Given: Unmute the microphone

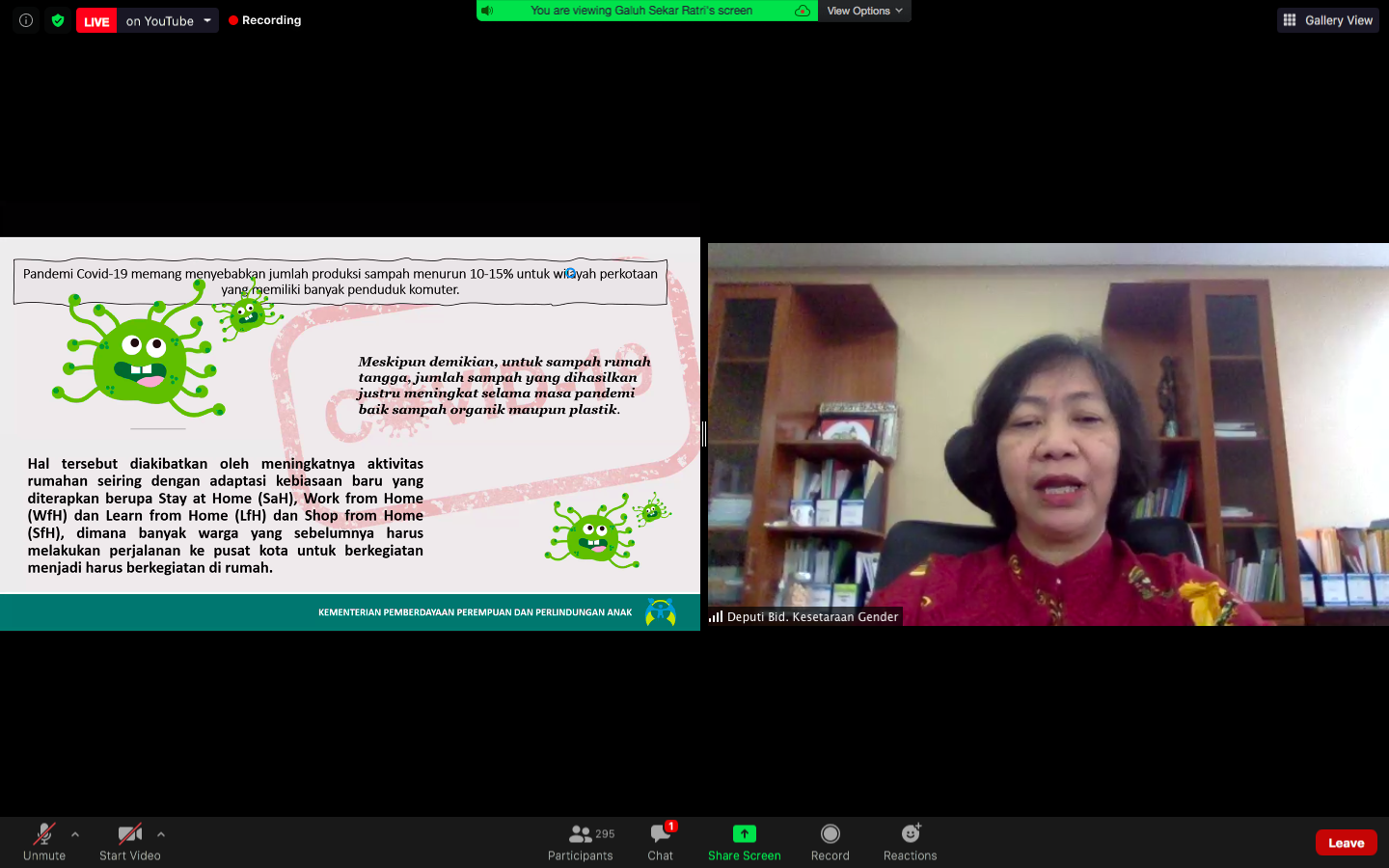Looking at the screenshot, I should (44, 842).
